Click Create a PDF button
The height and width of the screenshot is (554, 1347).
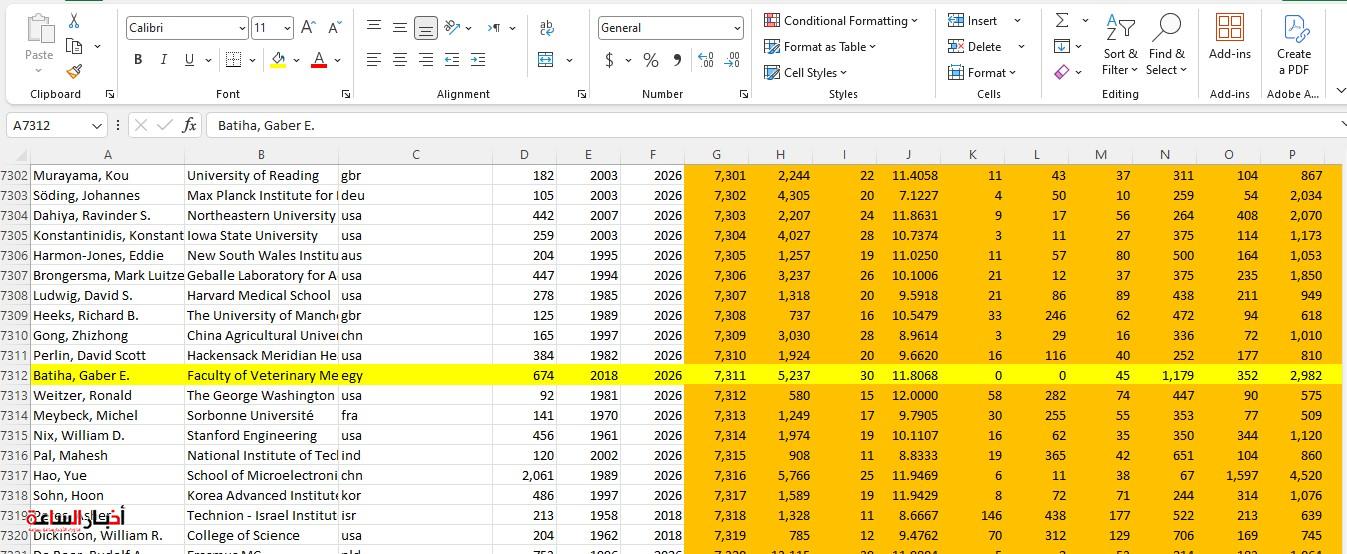pos(1294,45)
